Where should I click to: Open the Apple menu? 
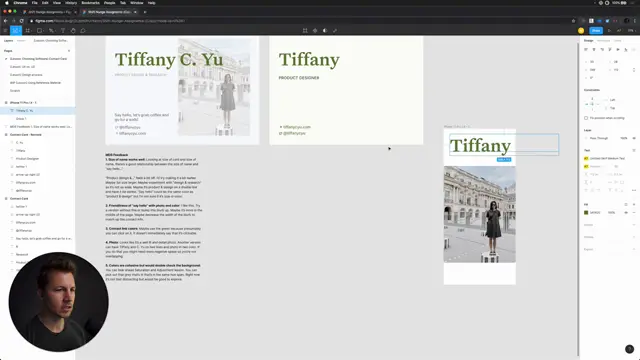tap(7, 3)
